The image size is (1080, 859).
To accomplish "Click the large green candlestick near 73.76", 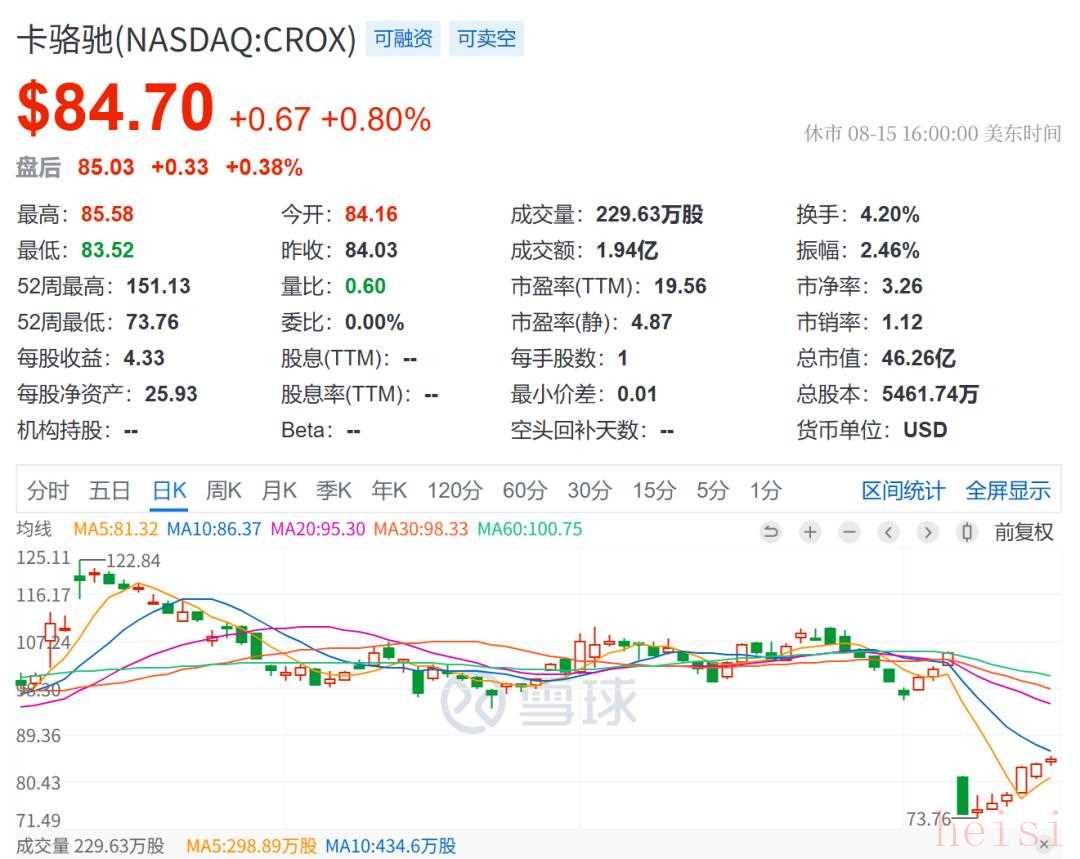I will pyautogui.click(x=963, y=795).
